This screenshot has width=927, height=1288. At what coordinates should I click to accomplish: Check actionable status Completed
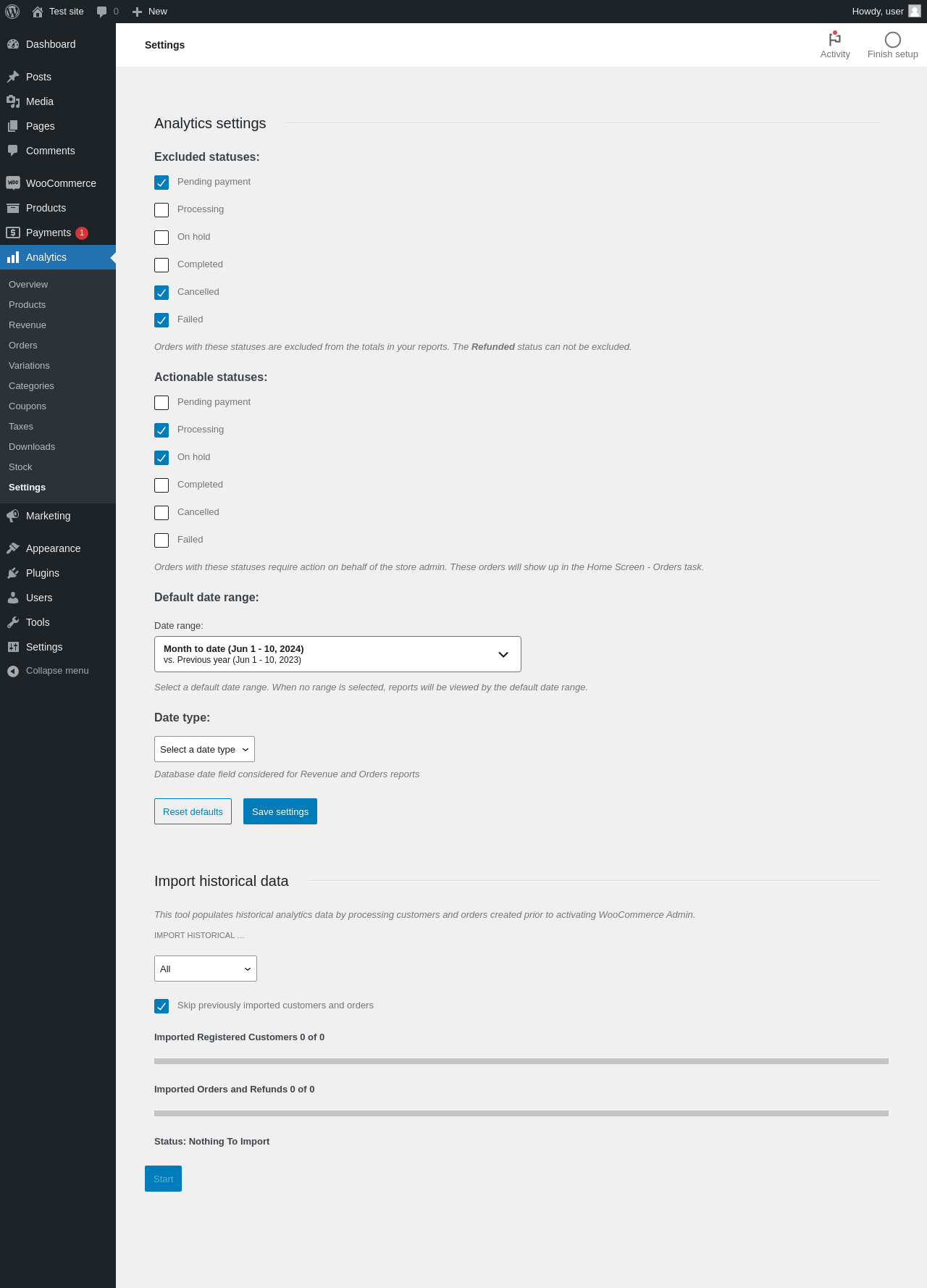click(x=162, y=485)
